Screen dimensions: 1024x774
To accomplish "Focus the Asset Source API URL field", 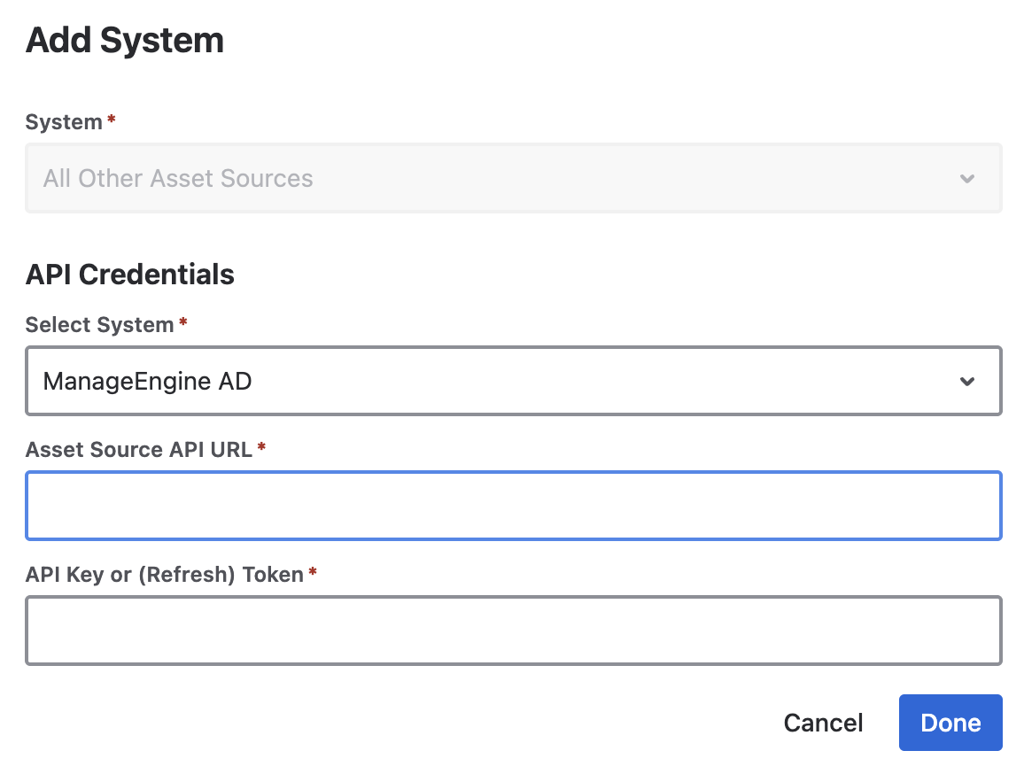I will tap(512, 506).
